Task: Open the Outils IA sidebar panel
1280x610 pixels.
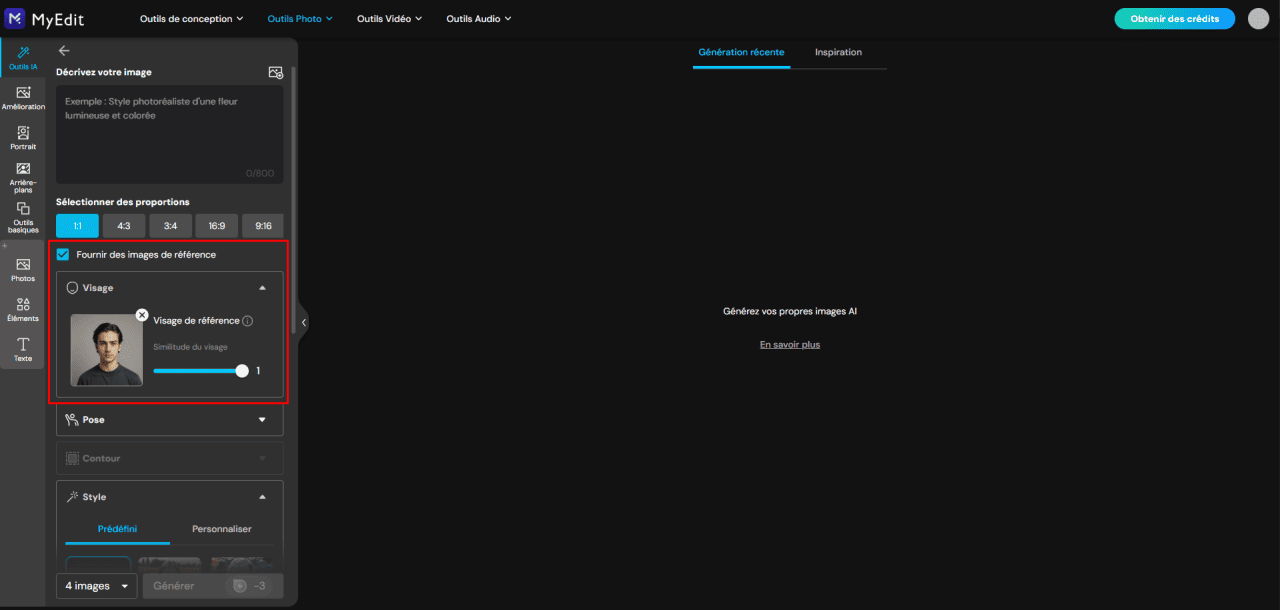Action: point(23,57)
